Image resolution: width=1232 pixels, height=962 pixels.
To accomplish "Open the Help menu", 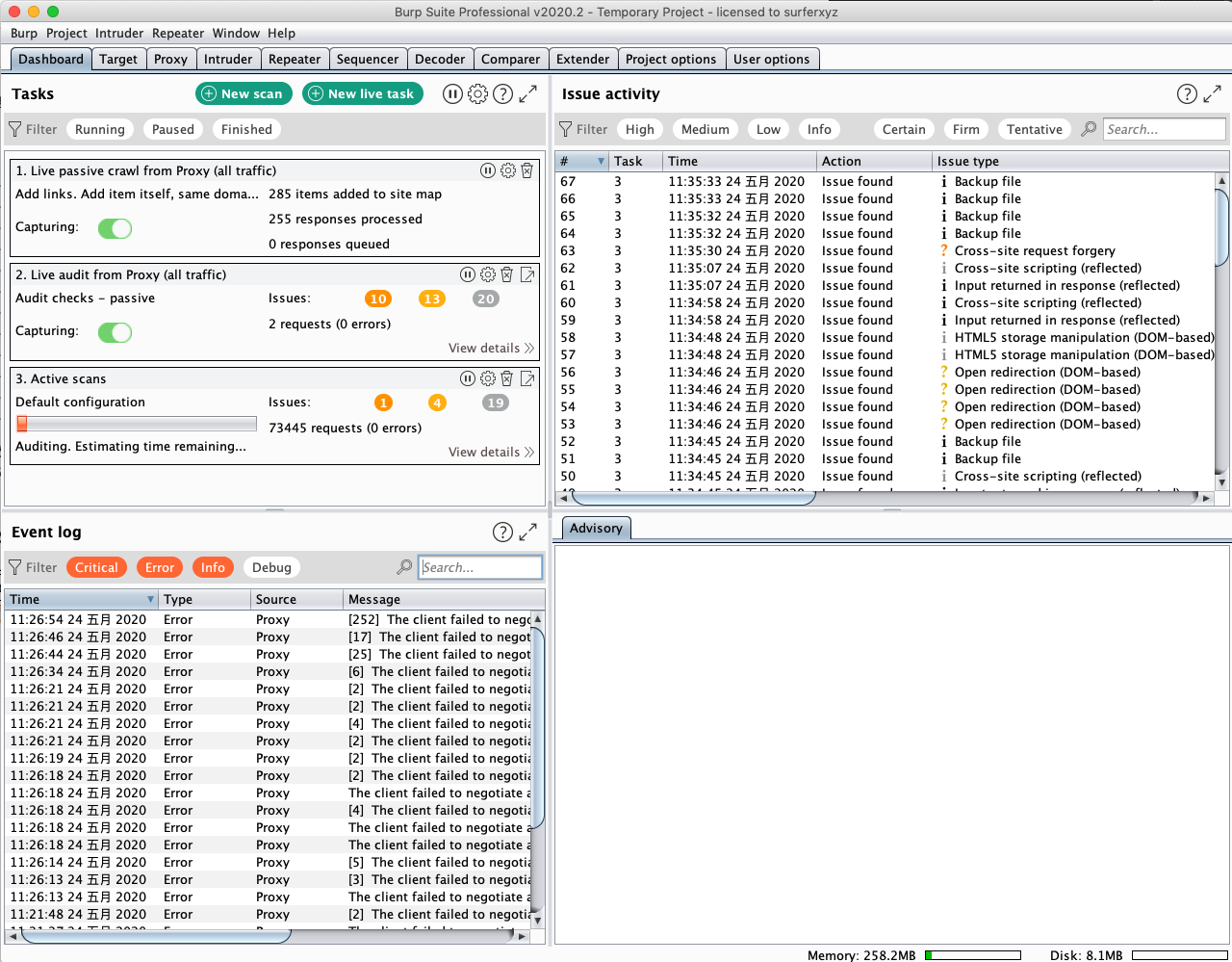I will (x=281, y=33).
